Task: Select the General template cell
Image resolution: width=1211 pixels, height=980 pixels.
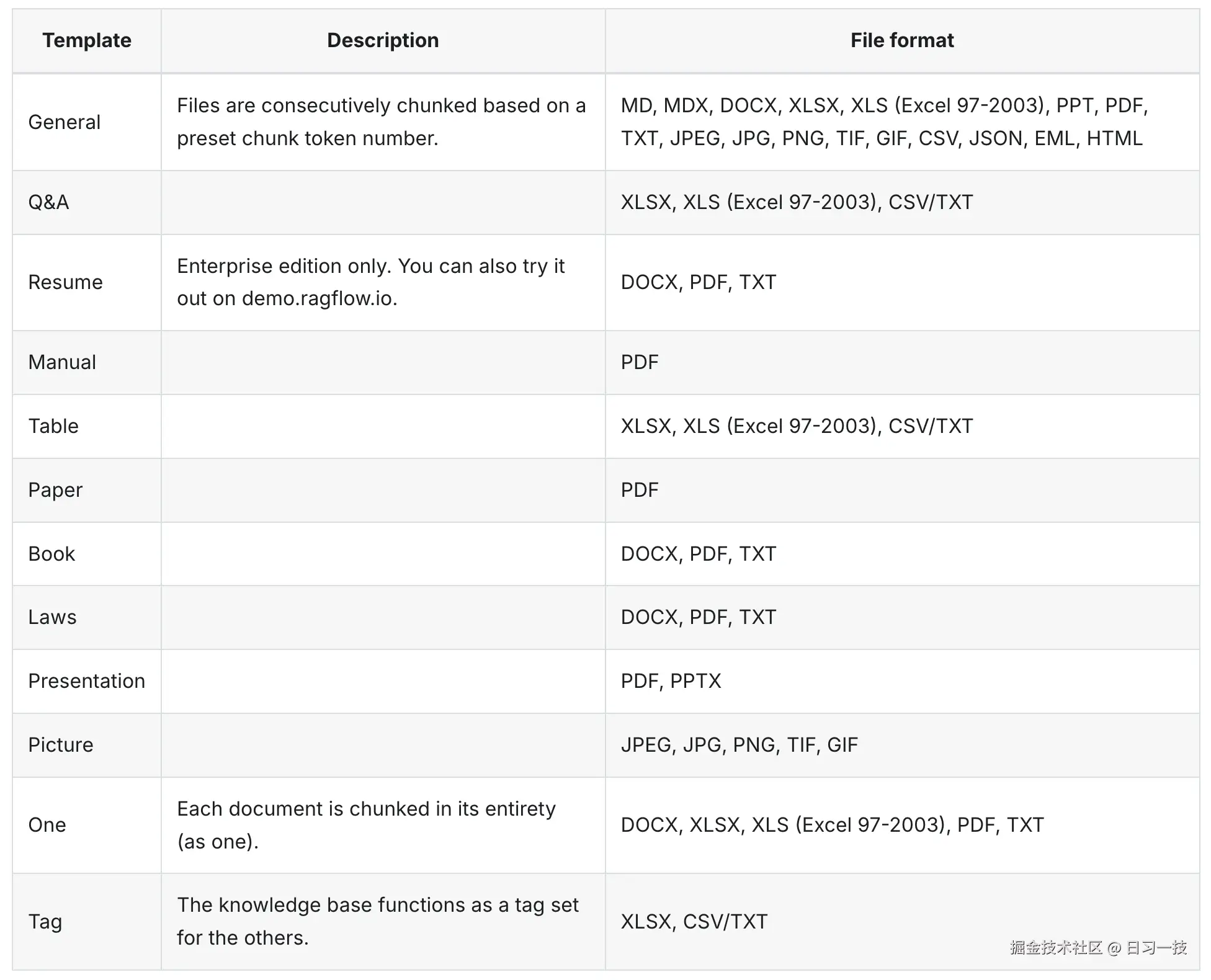Action: [x=65, y=122]
